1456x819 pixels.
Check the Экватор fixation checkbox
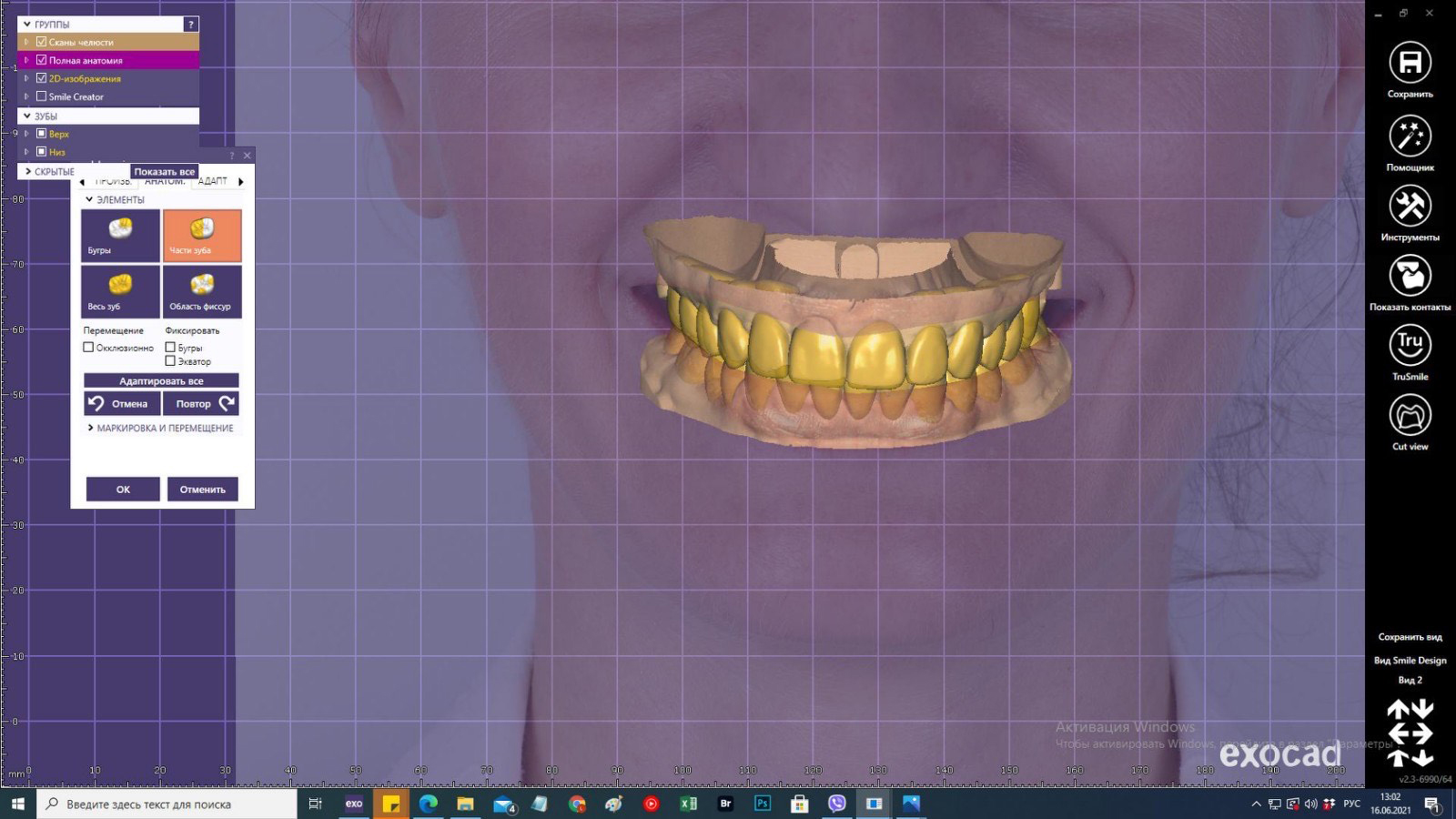click(x=170, y=361)
